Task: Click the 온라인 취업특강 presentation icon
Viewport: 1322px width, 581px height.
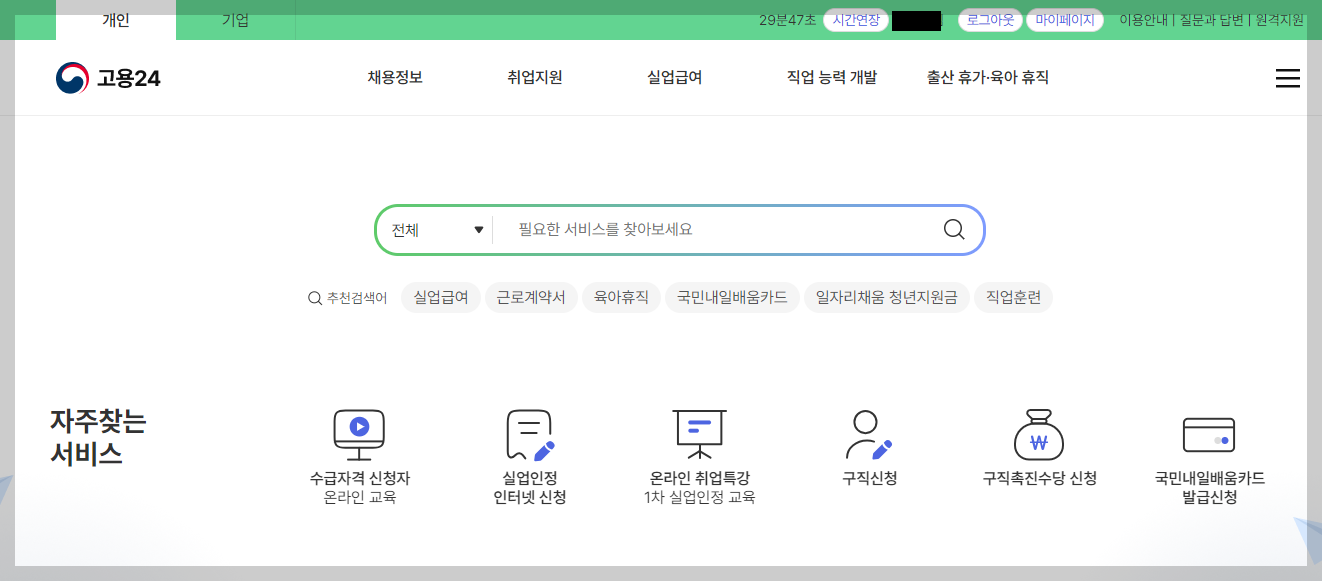Action: (697, 434)
